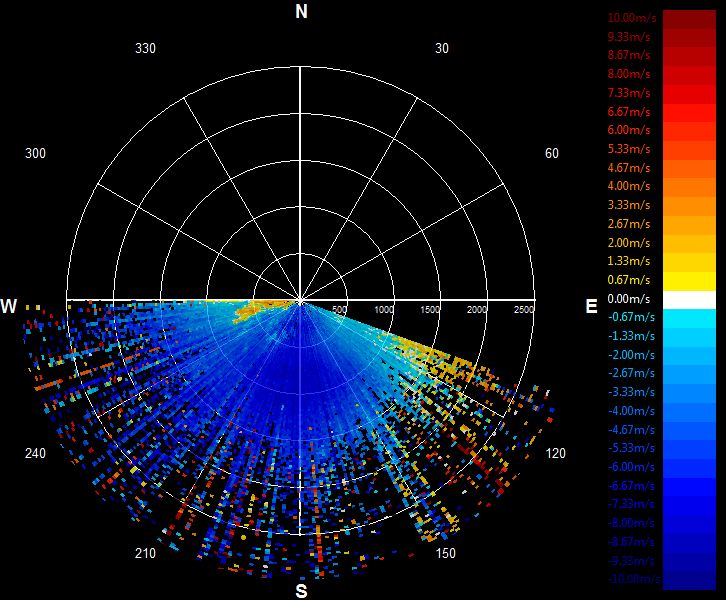
Task: Click the 150 degree azimuth label
Action: (445, 553)
